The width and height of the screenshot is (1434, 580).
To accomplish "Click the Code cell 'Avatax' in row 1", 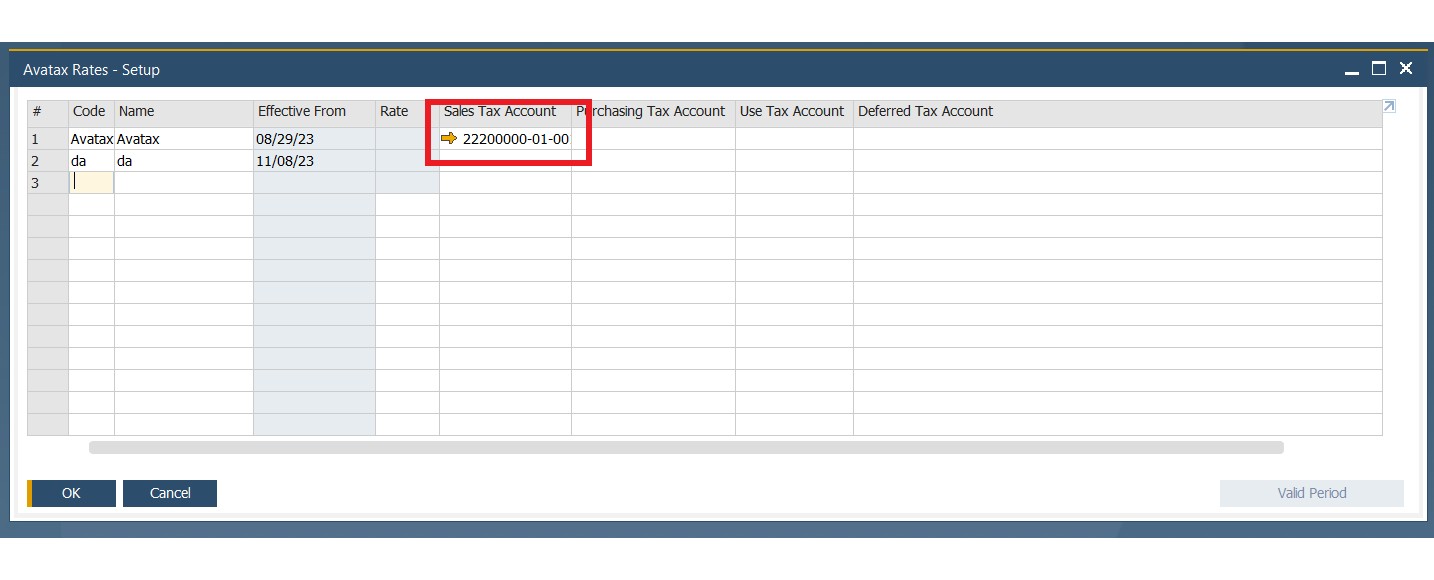I will pyautogui.click(x=91, y=139).
